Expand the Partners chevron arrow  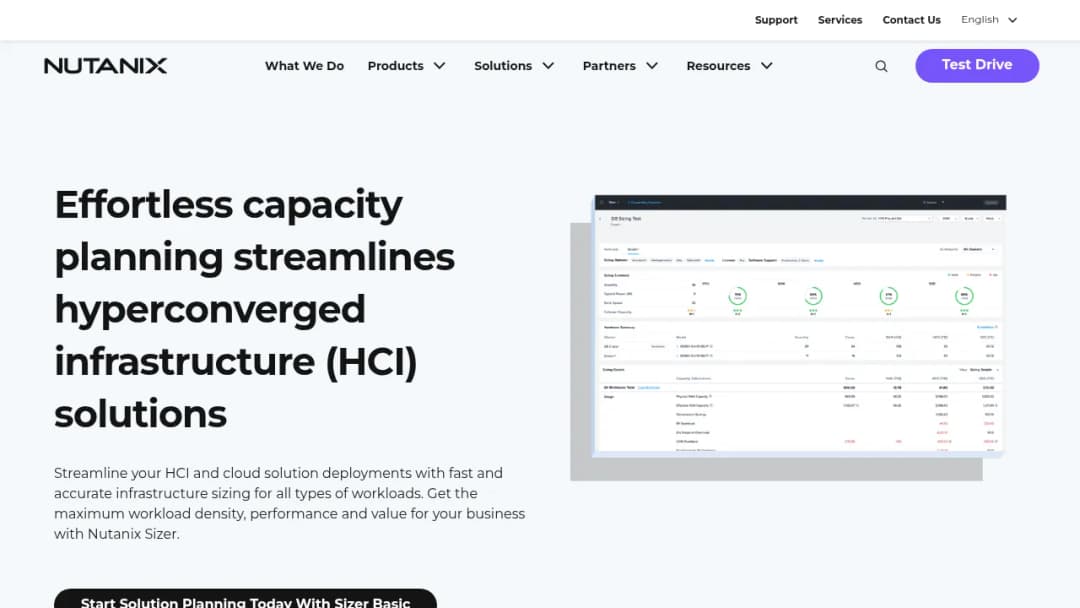point(652,65)
